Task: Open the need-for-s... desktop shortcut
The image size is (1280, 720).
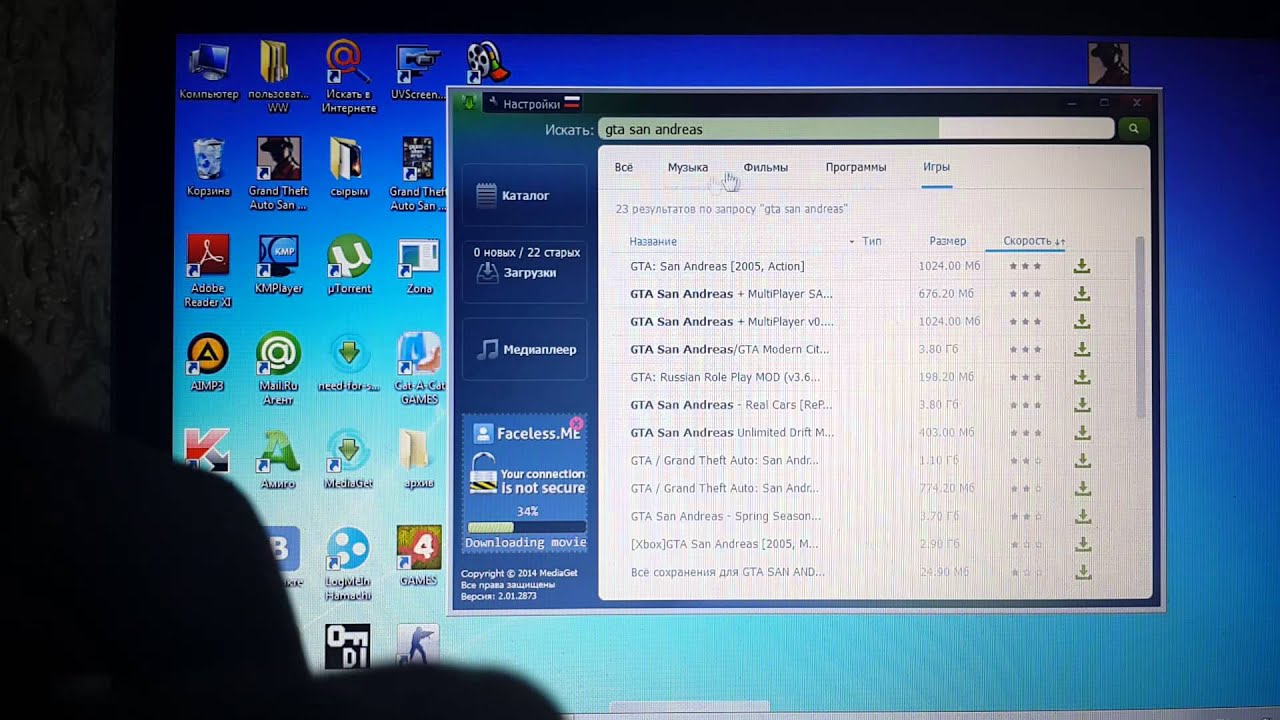Action: tap(349, 362)
